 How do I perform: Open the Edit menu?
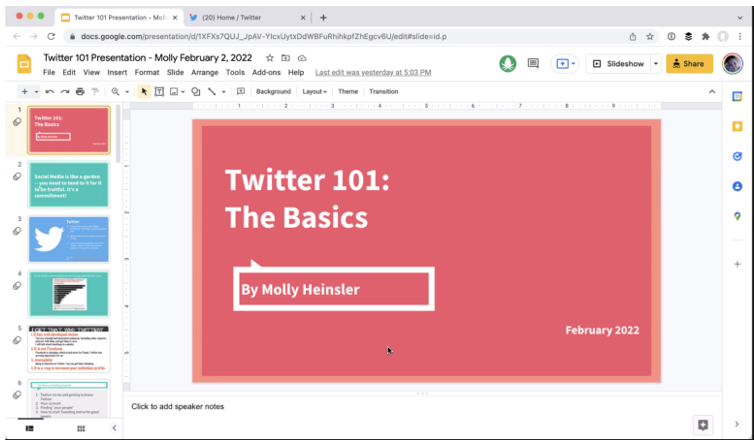click(x=69, y=73)
